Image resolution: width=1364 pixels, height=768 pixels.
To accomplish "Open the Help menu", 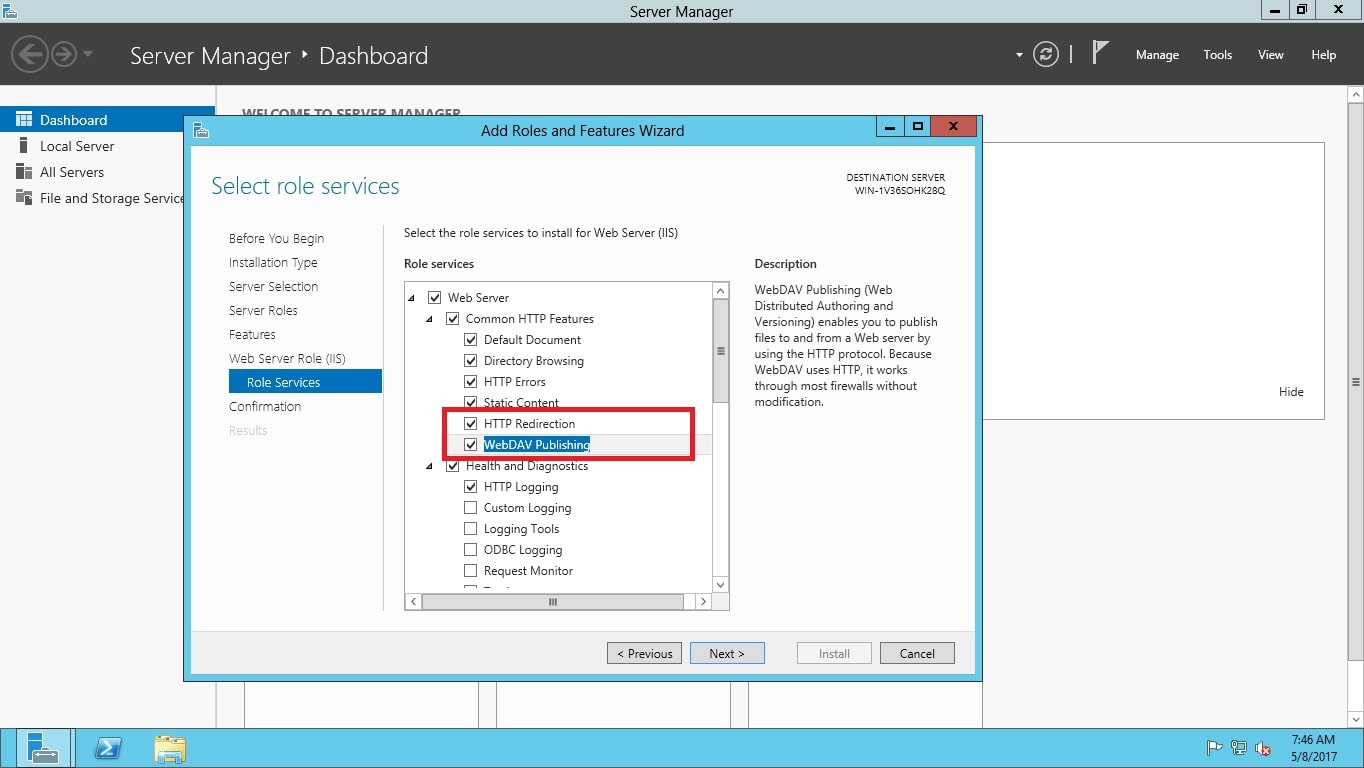I will point(1323,55).
